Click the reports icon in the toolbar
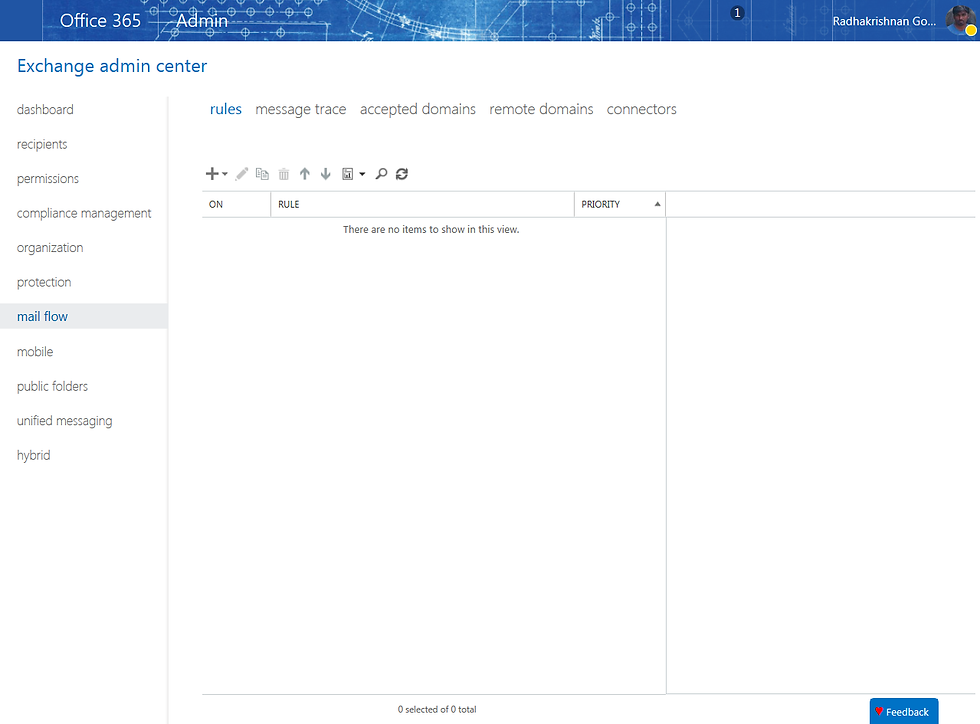The image size is (980, 724). point(348,174)
